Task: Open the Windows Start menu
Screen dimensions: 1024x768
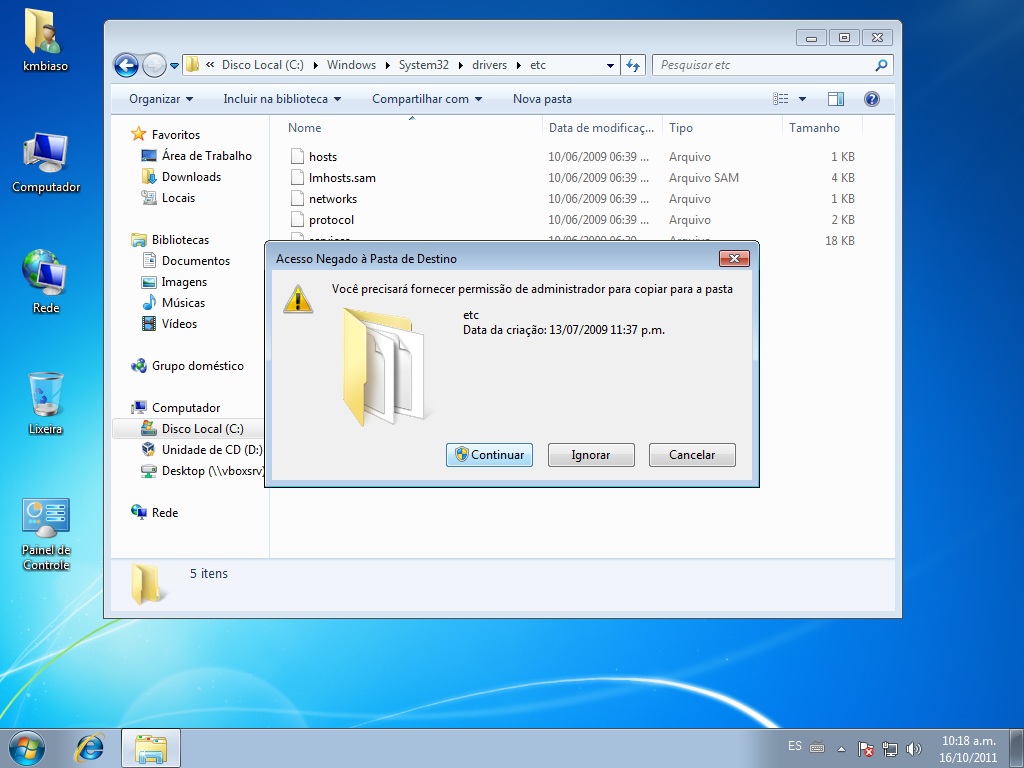Action: click(x=27, y=748)
